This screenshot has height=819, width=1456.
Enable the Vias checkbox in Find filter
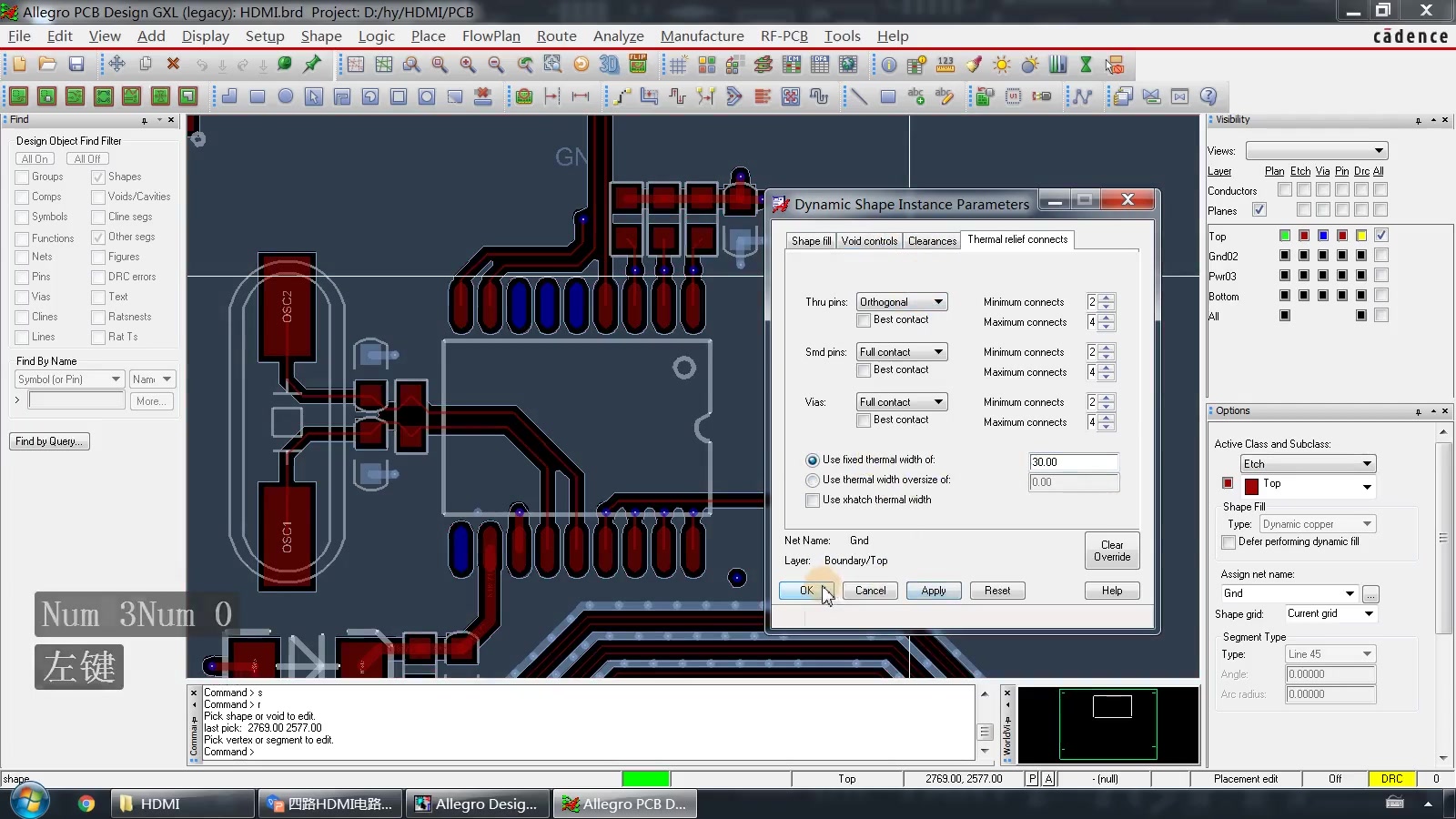pyautogui.click(x=22, y=298)
